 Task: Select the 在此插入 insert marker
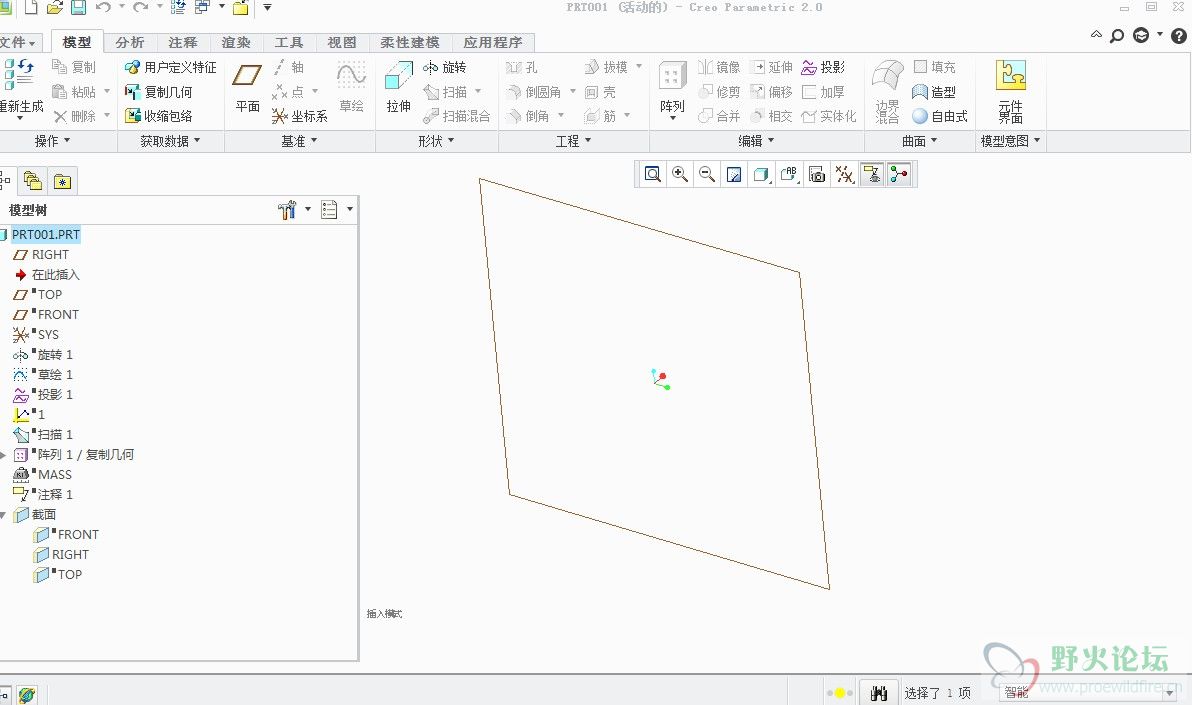pos(55,275)
